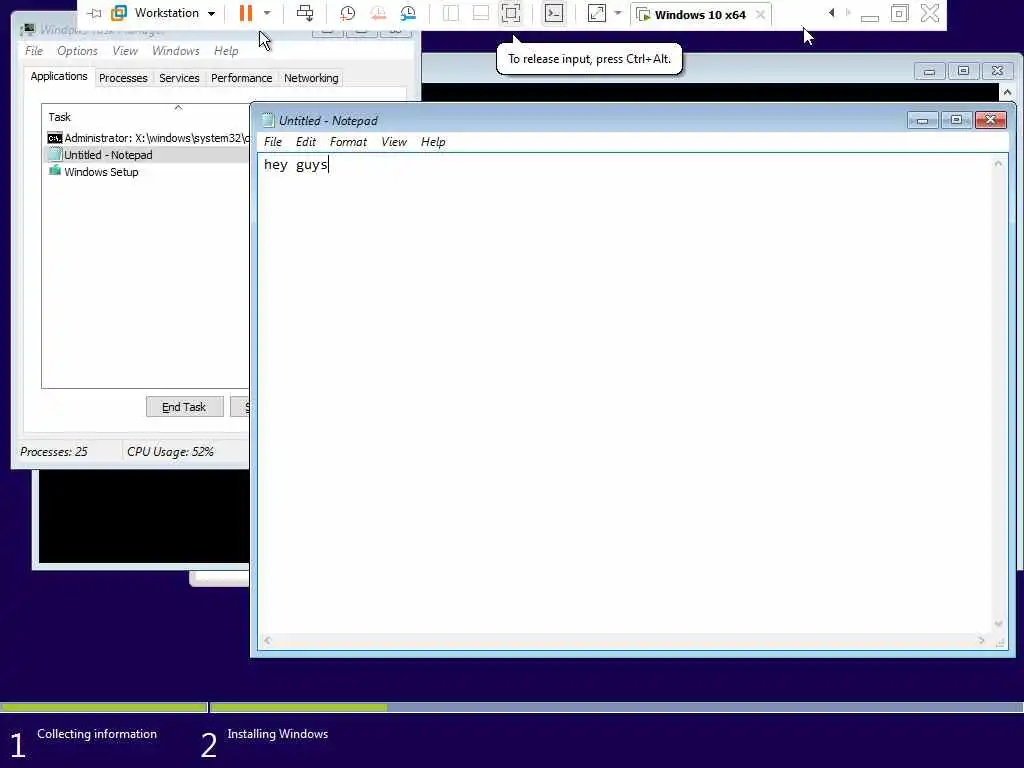Open the Task Manager File menu
This screenshot has height=768, width=1024.
tap(34, 51)
